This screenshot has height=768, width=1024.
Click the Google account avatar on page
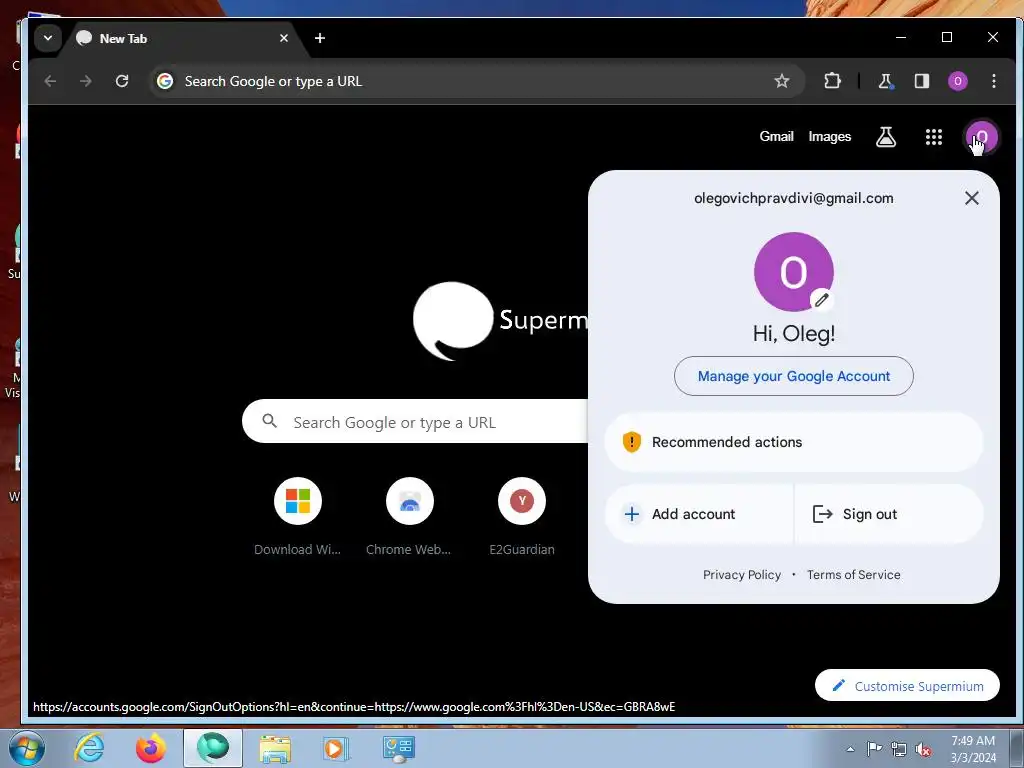point(982,136)
